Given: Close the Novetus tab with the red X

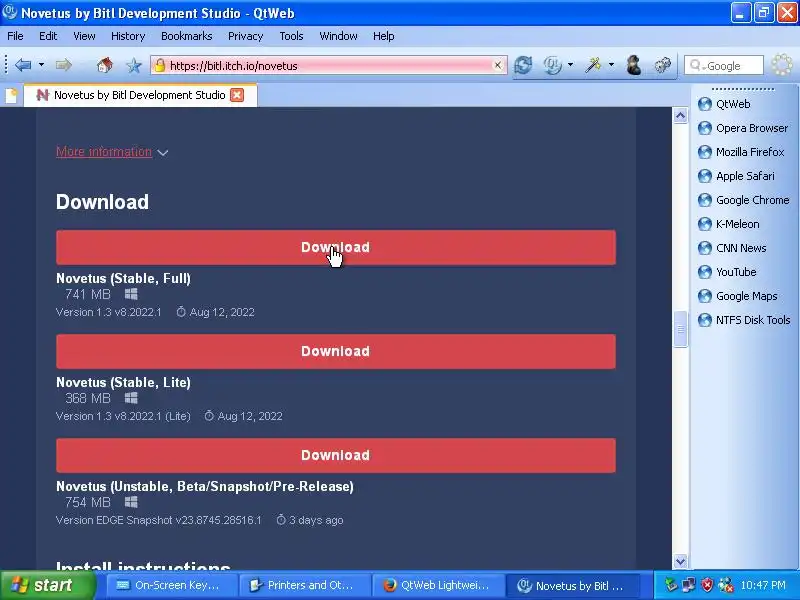Looking at the screenshot, I should click(237, 95).
